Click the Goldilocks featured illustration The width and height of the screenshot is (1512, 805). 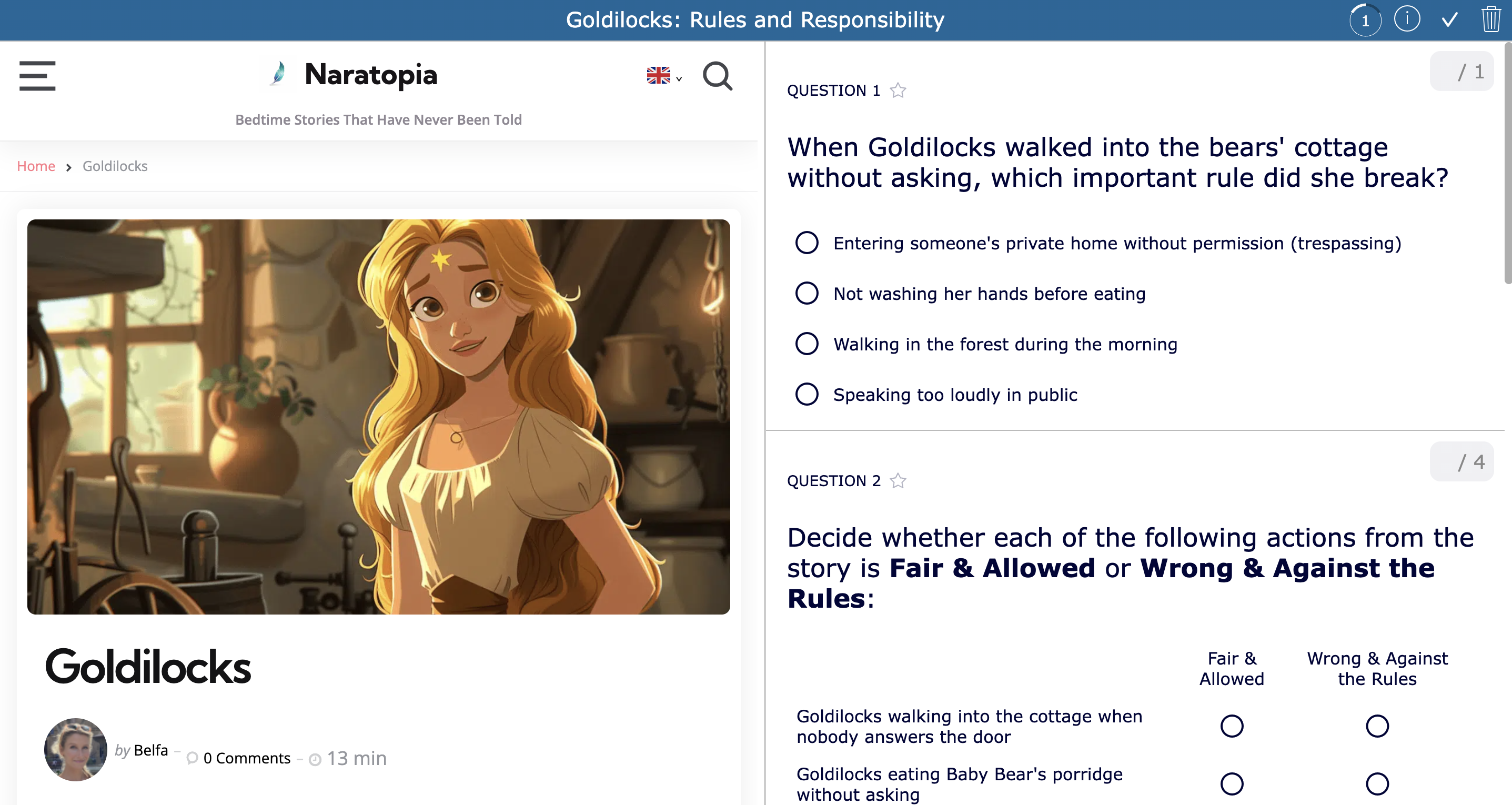(x=379, y=417)
